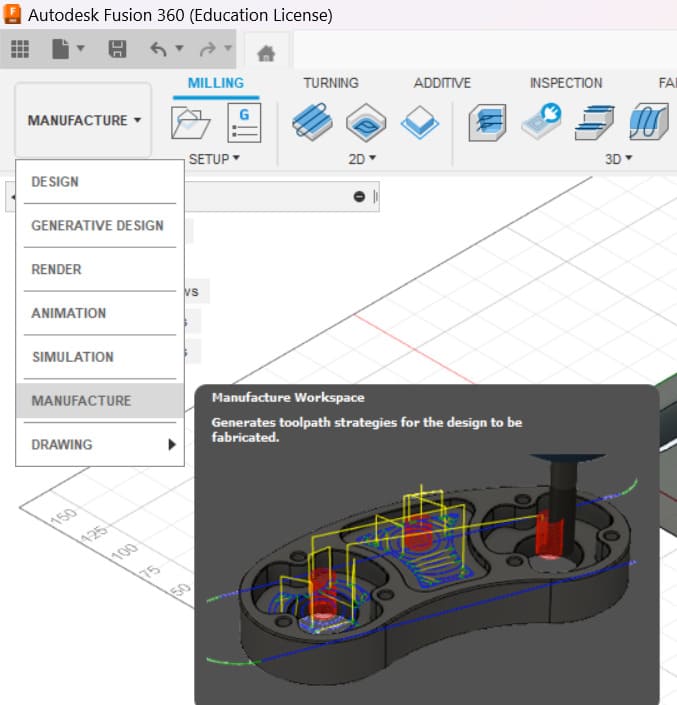This screenshot has height=705, width=677.
Task: Select the 2D Face milling icon
Action: coord(419,122)
